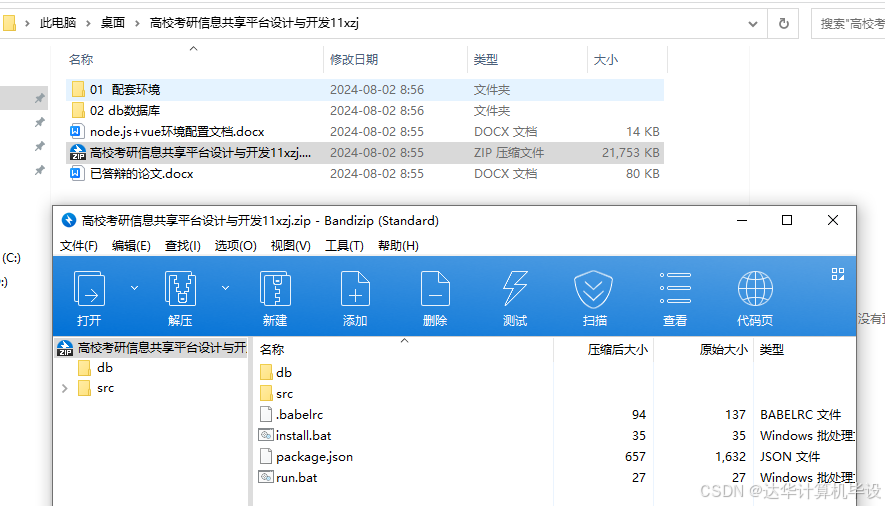
Task: Click 此电脑 in the Explorer breadcrumb
Action: tap(58, 23)
